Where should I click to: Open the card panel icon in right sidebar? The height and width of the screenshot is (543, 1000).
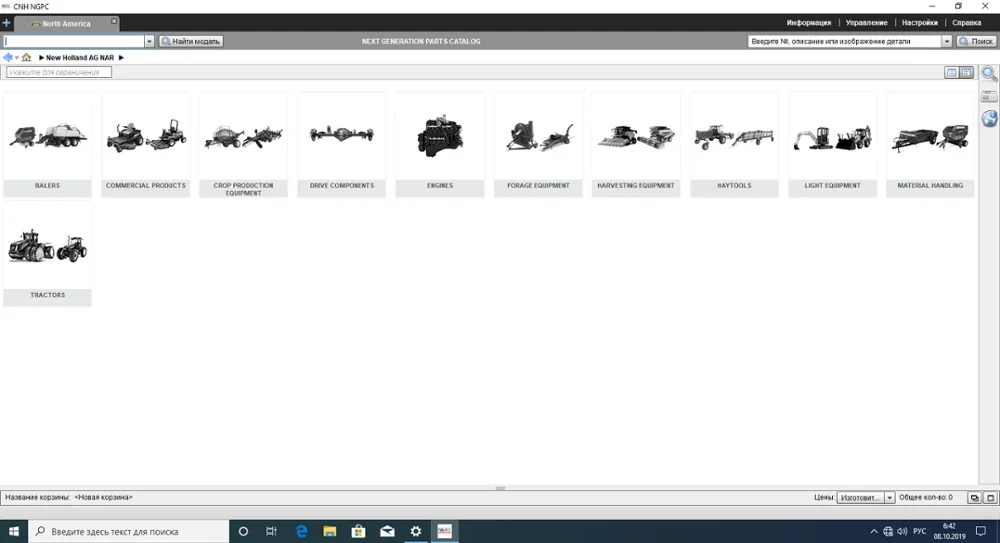pyautogui.click(x=989, y=97)
